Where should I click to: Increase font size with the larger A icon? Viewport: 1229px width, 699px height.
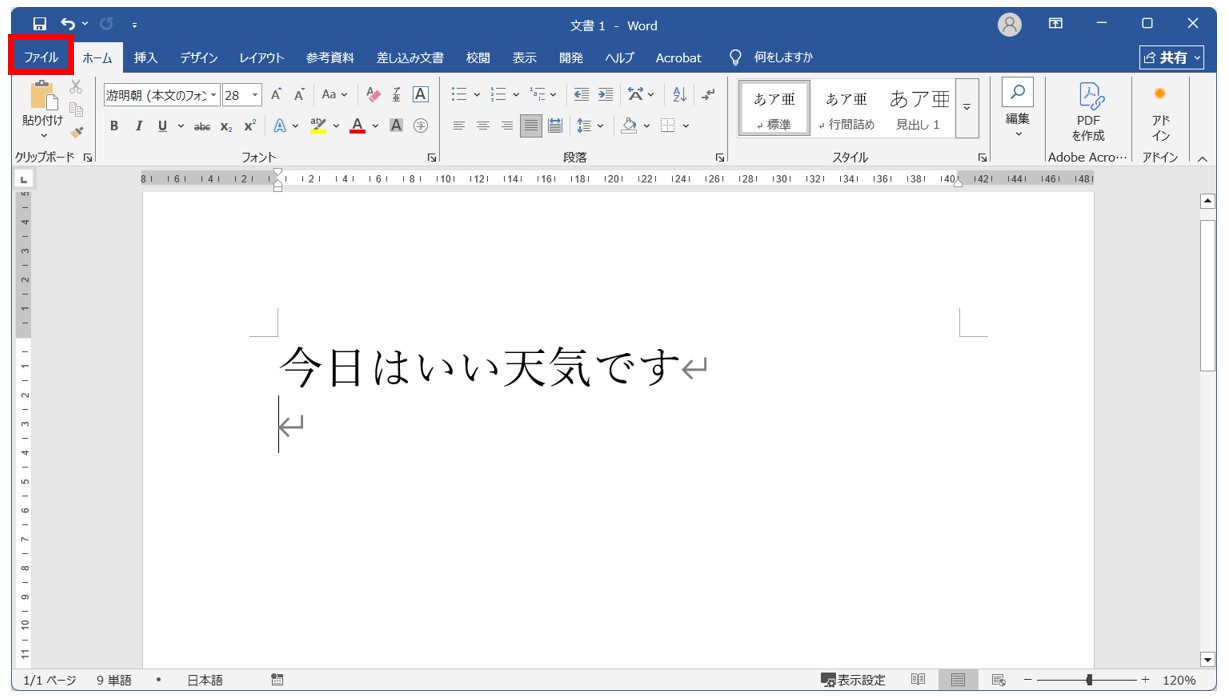coord(276,95)
